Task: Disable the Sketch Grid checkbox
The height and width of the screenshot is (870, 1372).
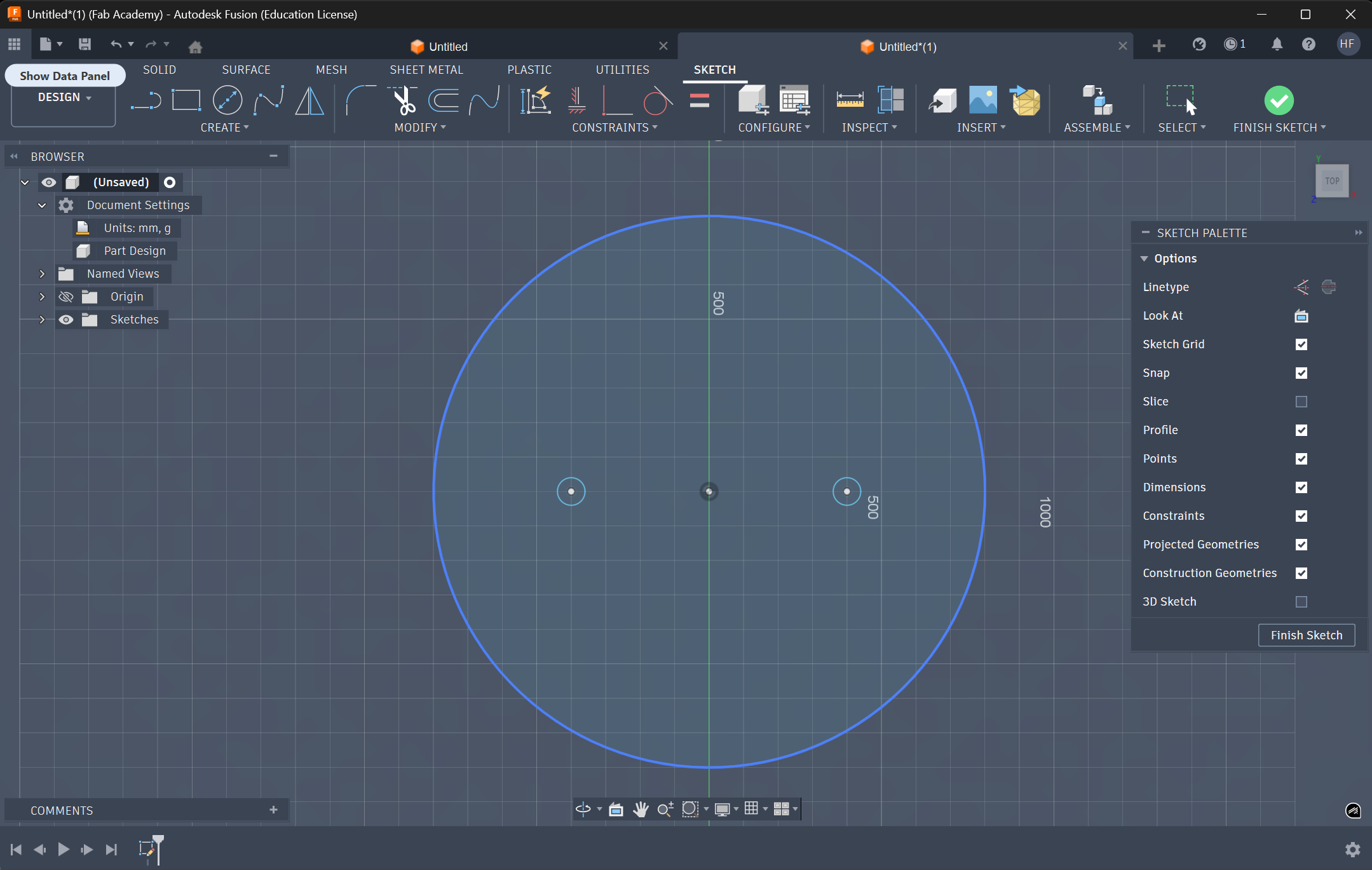Action: coord(1301,344)
